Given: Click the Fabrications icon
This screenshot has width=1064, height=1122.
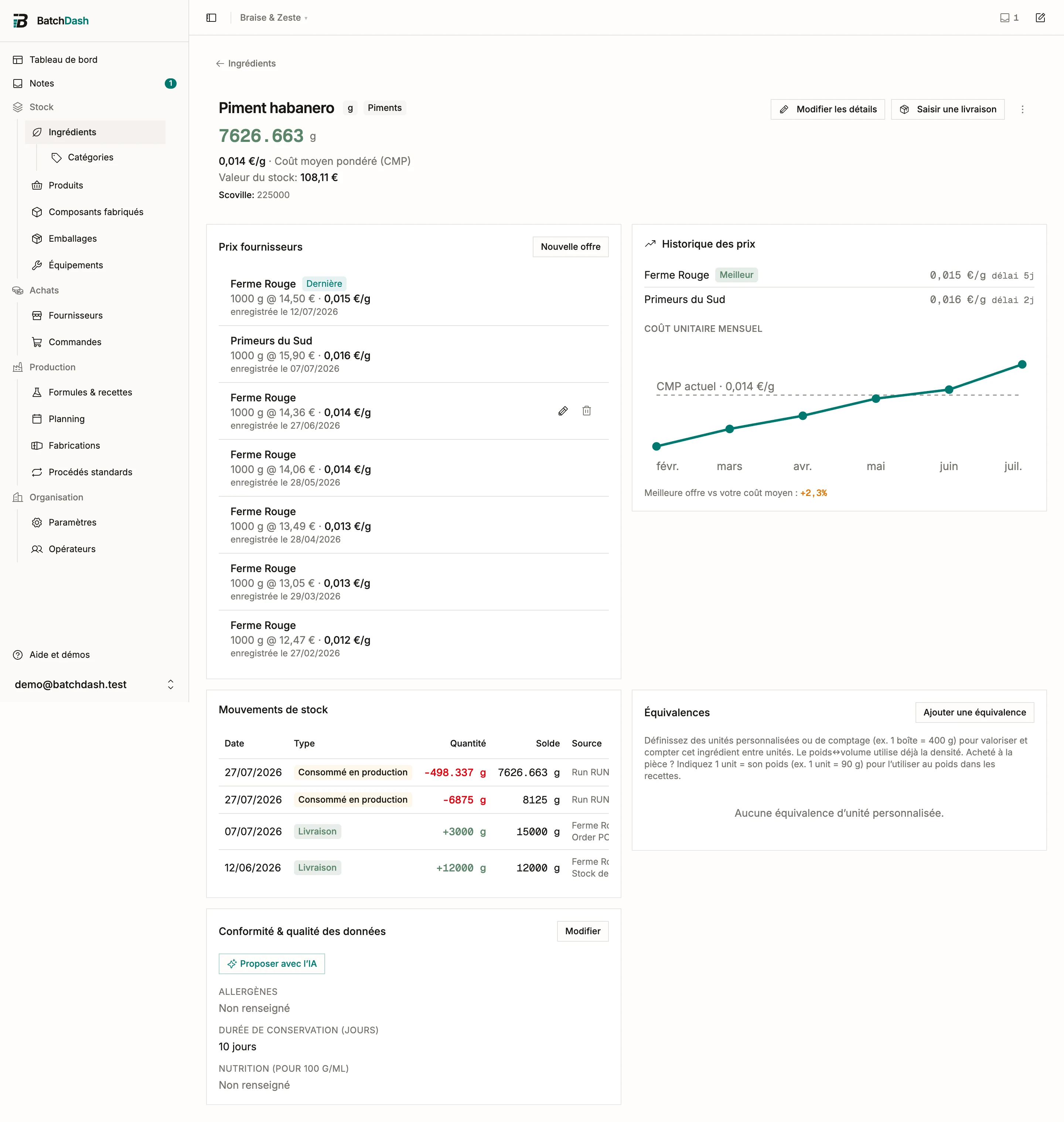Looking at the screenshot, I should 37,446.
